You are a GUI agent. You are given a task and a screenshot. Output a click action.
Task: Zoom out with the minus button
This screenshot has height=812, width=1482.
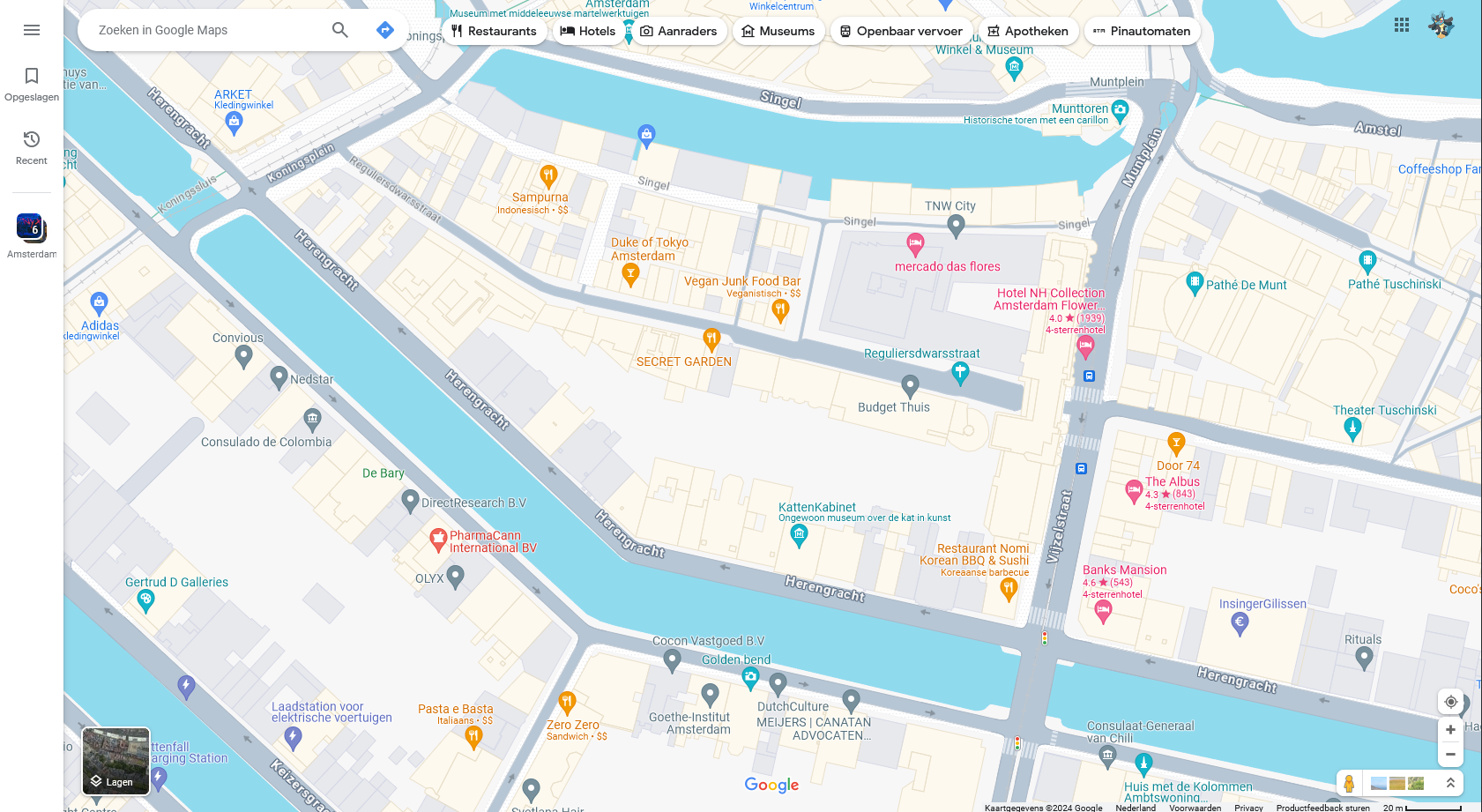[x=1450, y=754]
